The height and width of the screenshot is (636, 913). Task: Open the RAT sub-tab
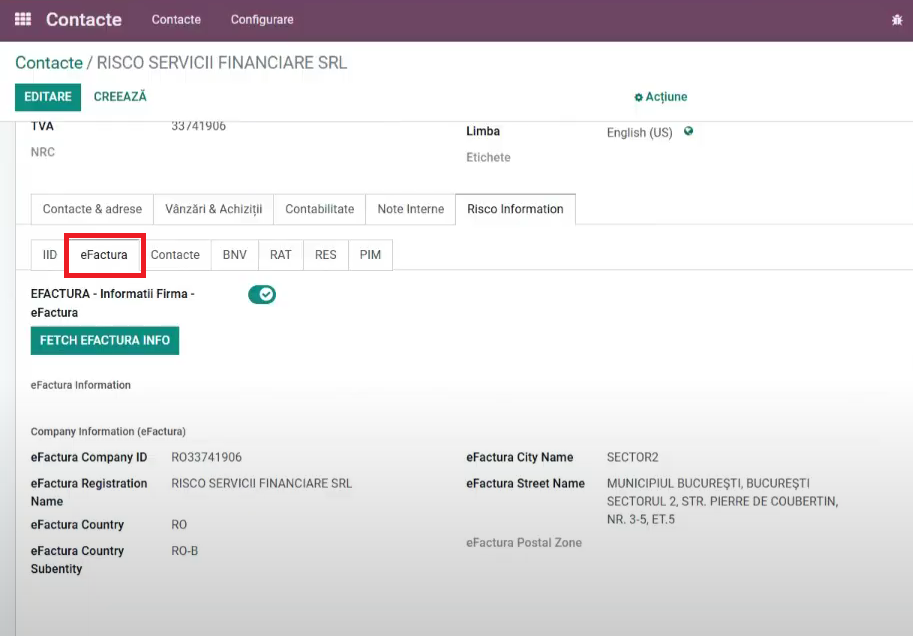(281, 255)
